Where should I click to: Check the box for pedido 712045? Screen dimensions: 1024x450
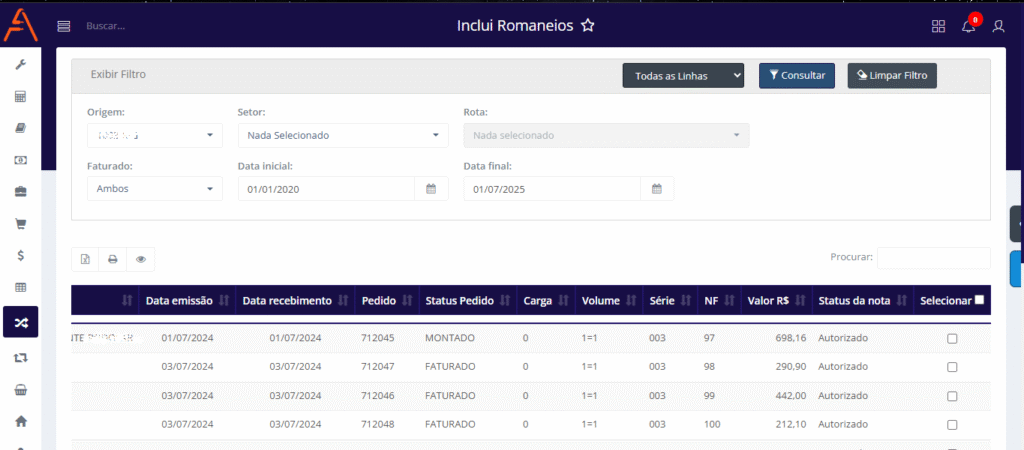pos(952,338)
